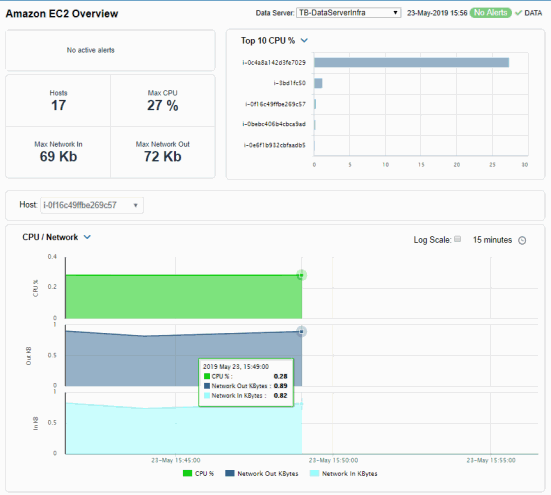Select the i-8bd1fc50 CPU bar
The height and width of the screenshot is (495, 551).
[x=318, y=83]
